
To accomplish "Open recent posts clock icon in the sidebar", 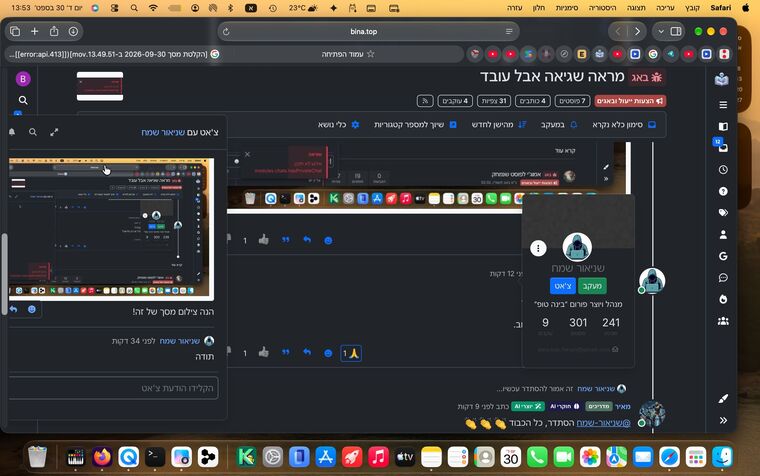I will pos(723,170).
